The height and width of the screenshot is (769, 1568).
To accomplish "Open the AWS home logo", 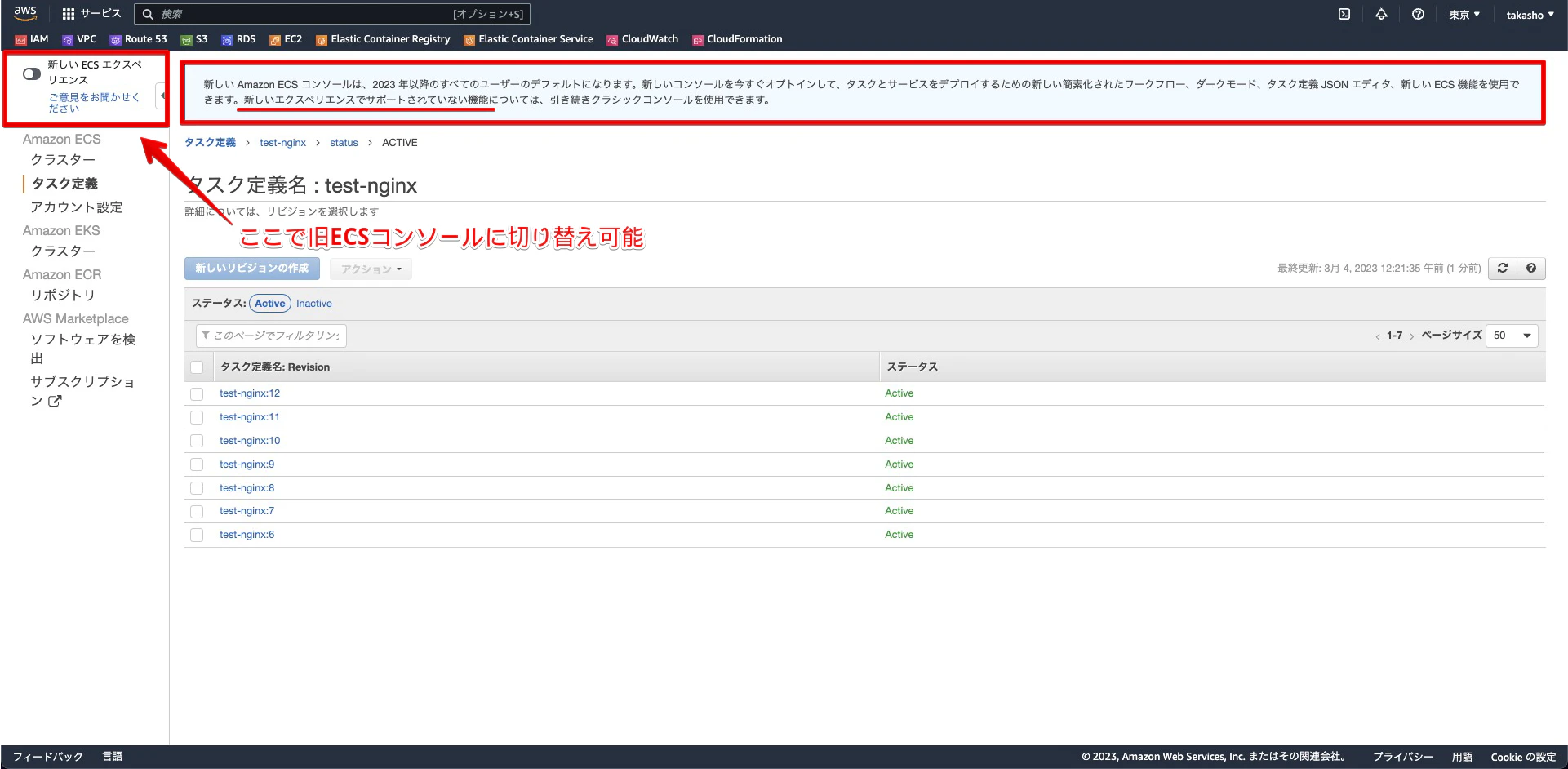I will [25, 14].
